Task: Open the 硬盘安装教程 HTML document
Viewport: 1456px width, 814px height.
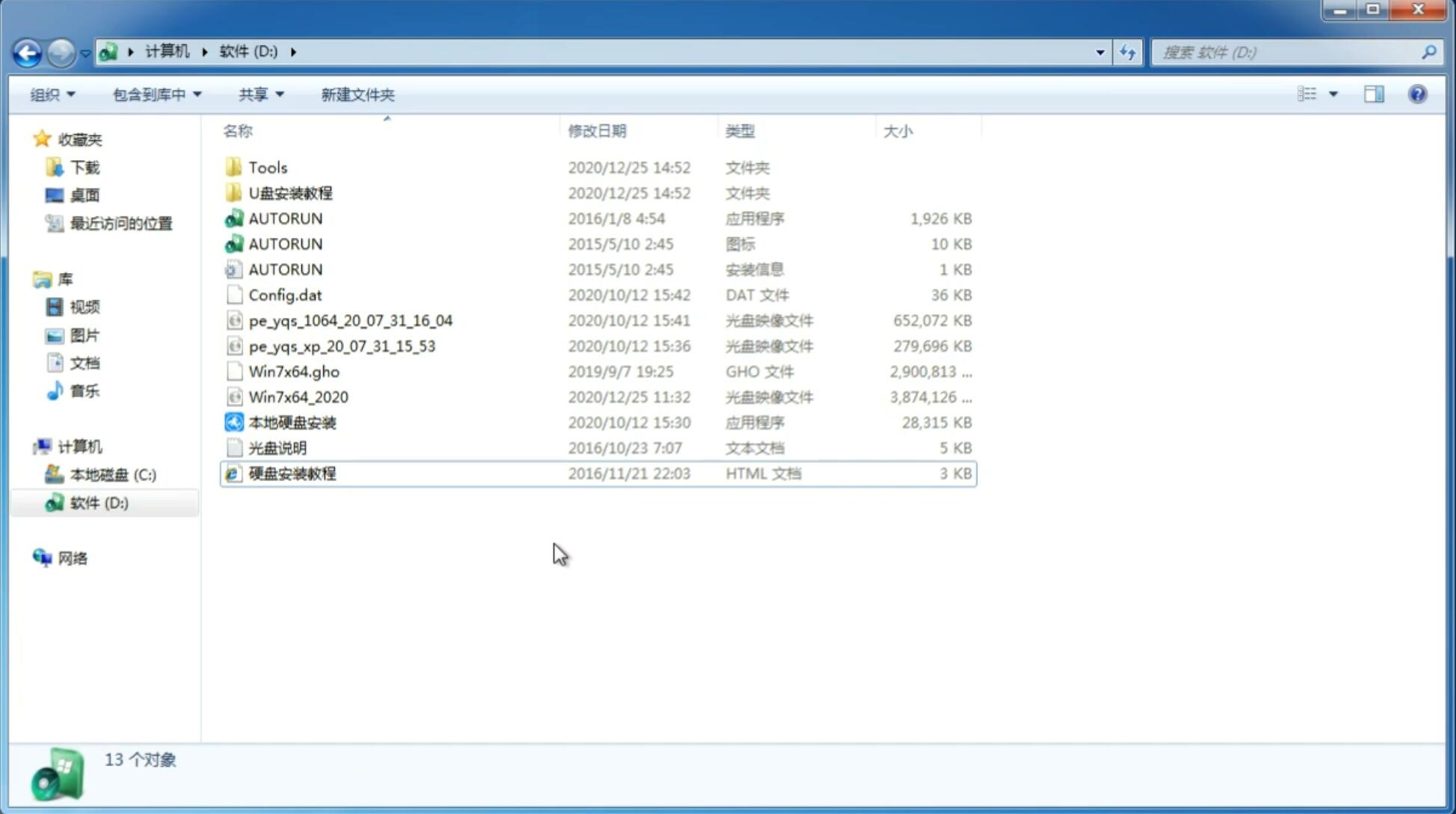Action: [292, 473]
